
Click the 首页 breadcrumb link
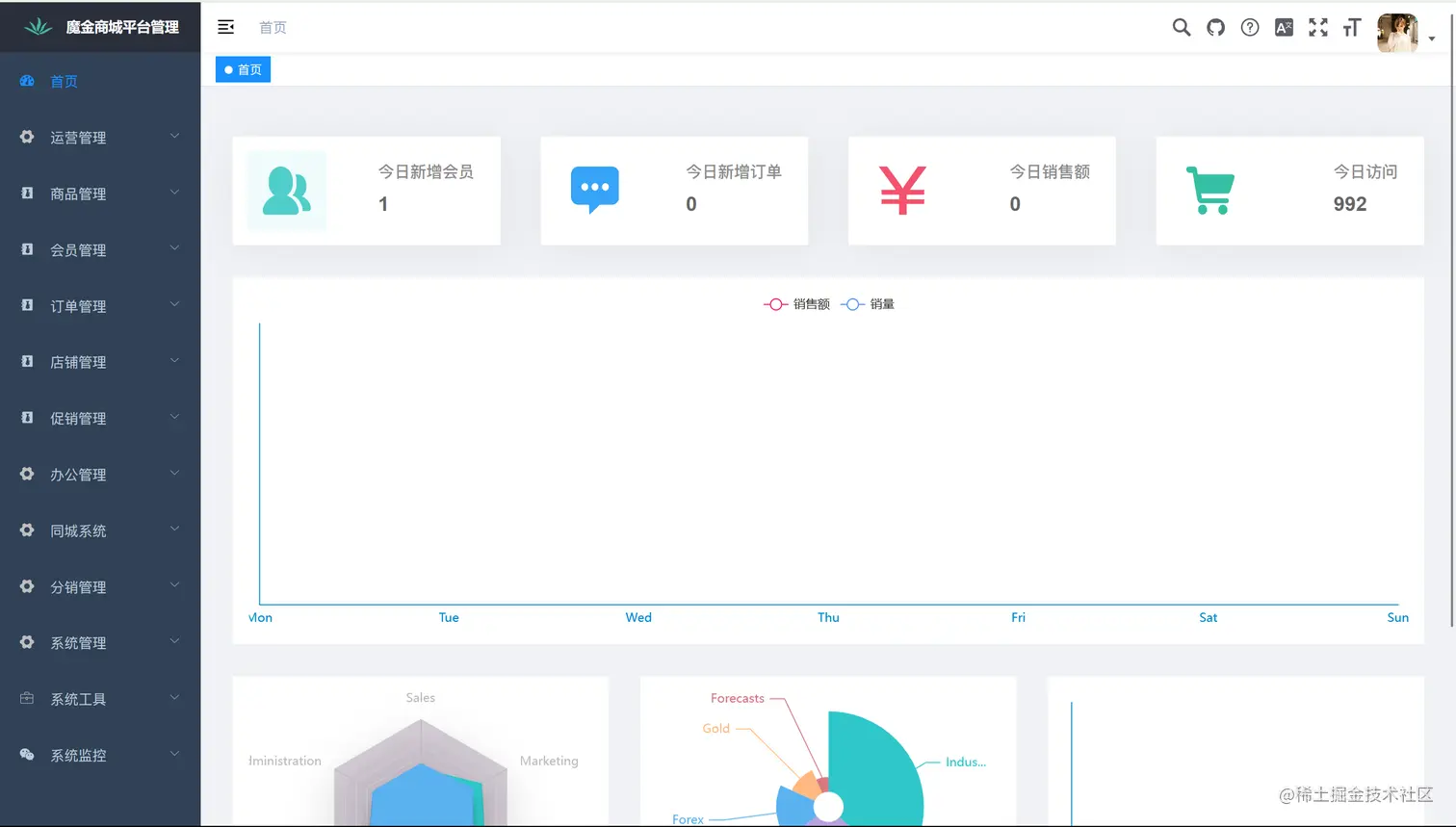tap(273, 28)
